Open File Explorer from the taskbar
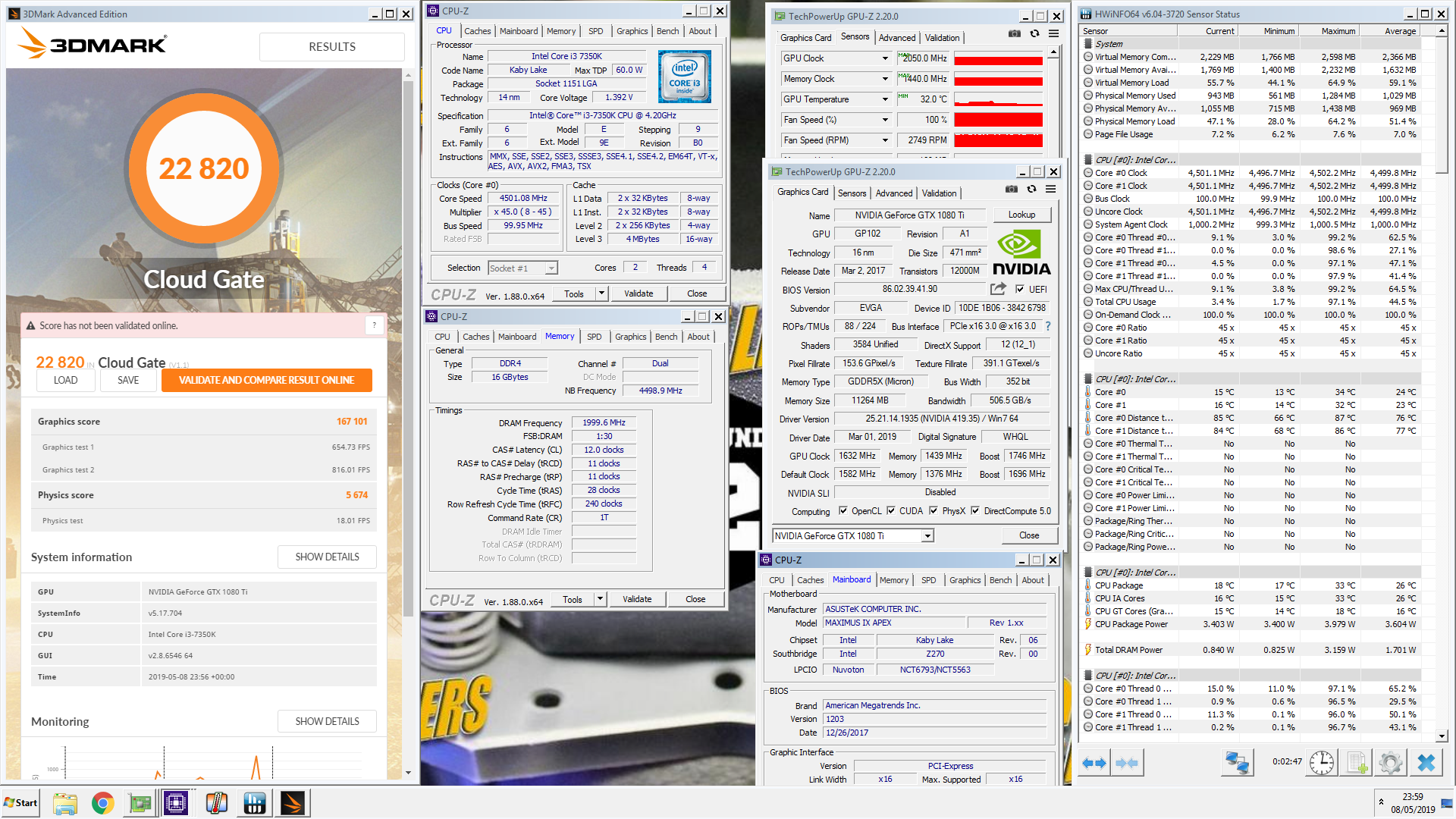 click(65, 803)
